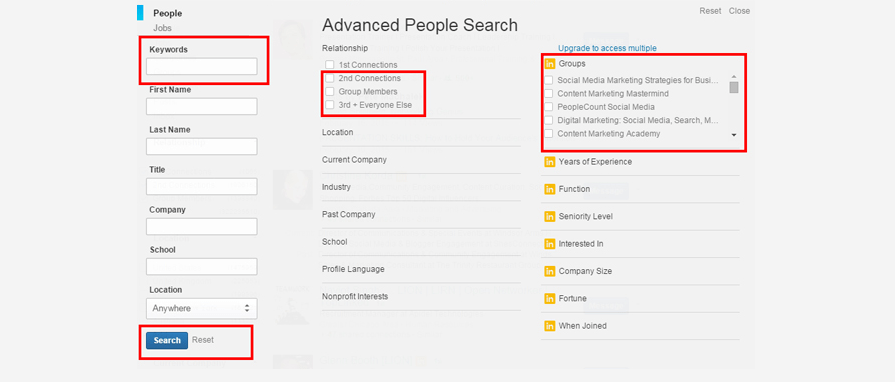Image resolution: width=895 pixels, height=382 pixels.
Task: Click the premium icon next to Fortune
Action: click(x=550, y=299)
